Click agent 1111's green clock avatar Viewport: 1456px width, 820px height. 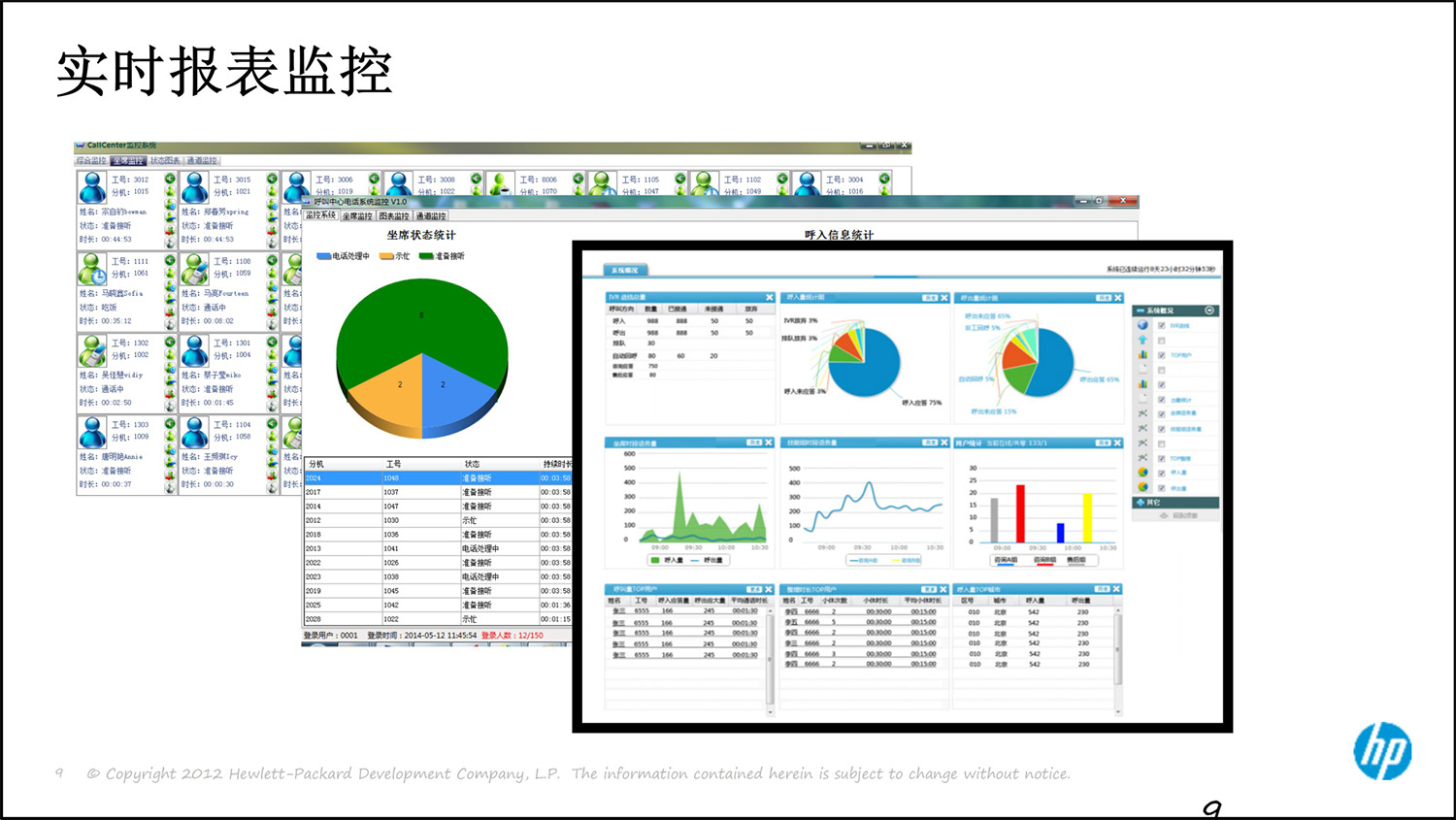pyautogui.click(x=93, y=268)
